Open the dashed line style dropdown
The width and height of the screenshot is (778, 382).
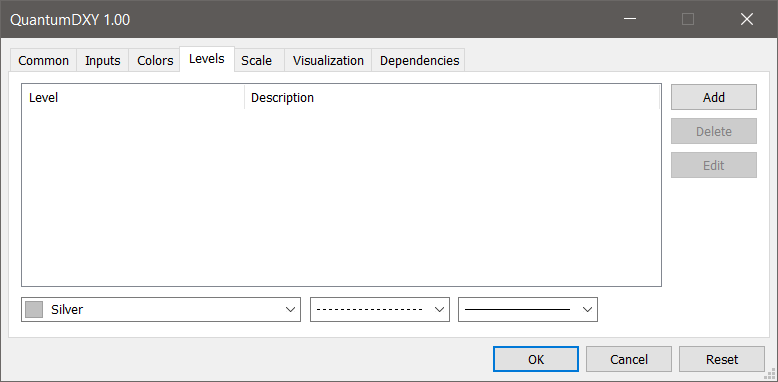[x=380, y=310]
